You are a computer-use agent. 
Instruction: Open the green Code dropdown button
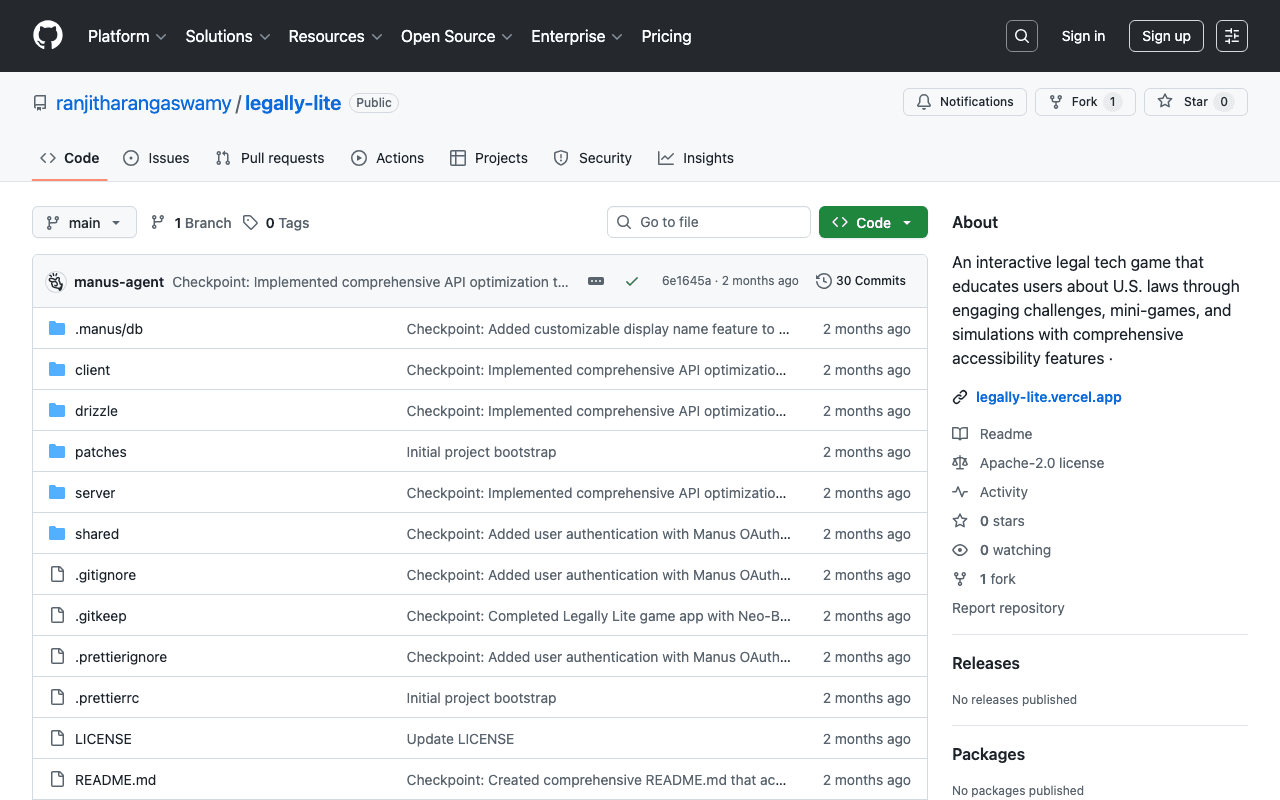[873, 222]
